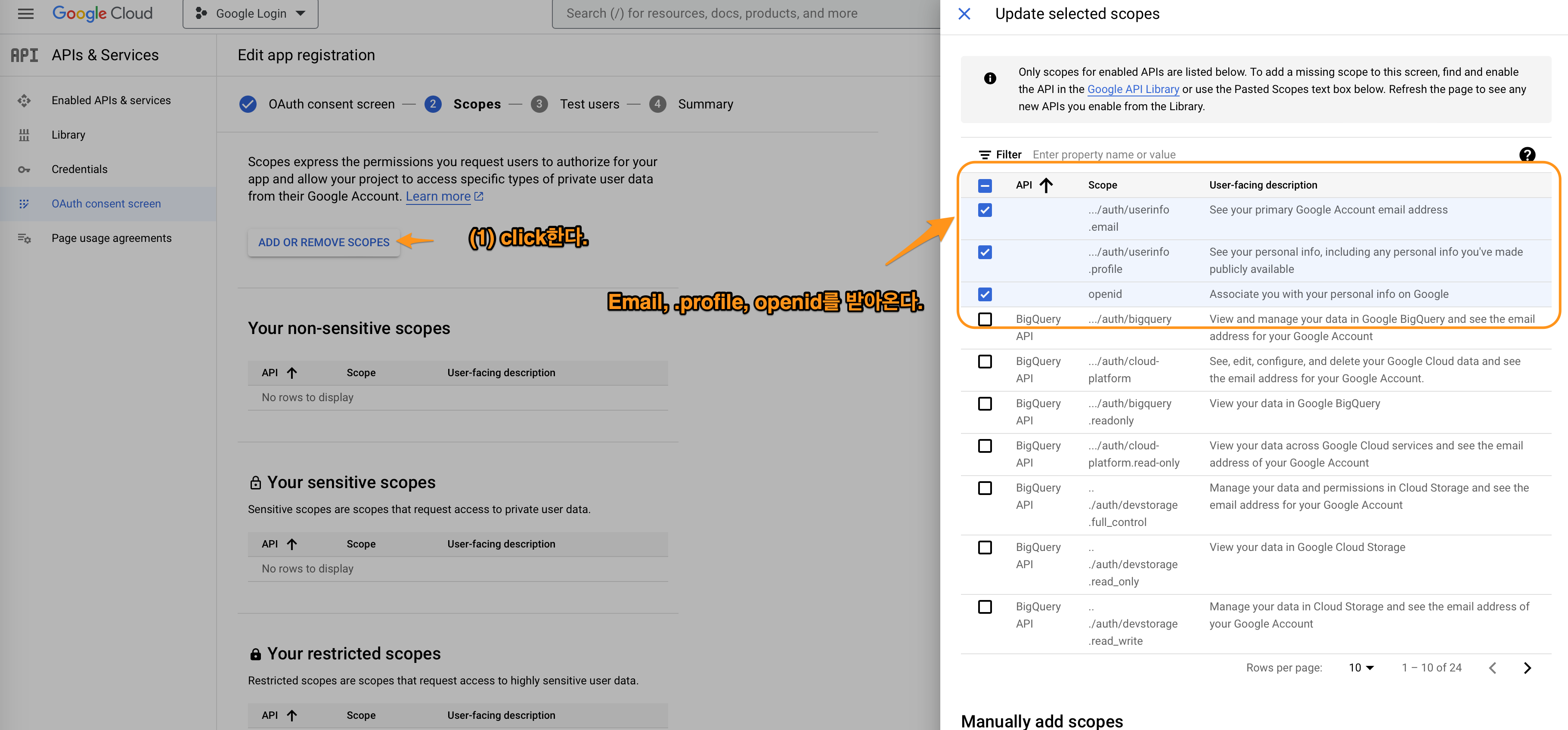Open Rows per page dropdown
This screenshot has width=1568, height=730.
pyautogui.click(x=1361, y=668)
